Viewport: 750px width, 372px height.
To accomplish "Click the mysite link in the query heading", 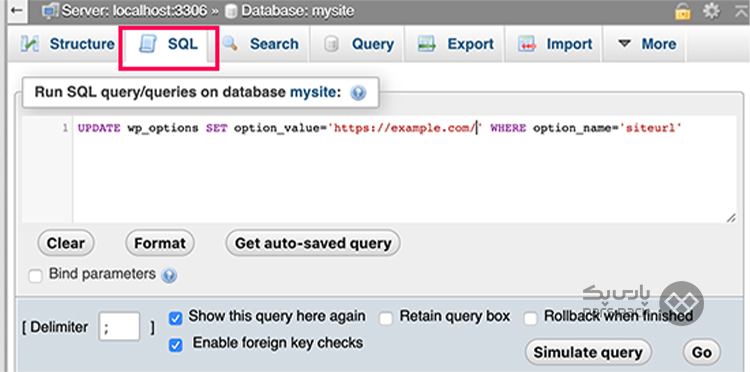I will coord(312,92).
